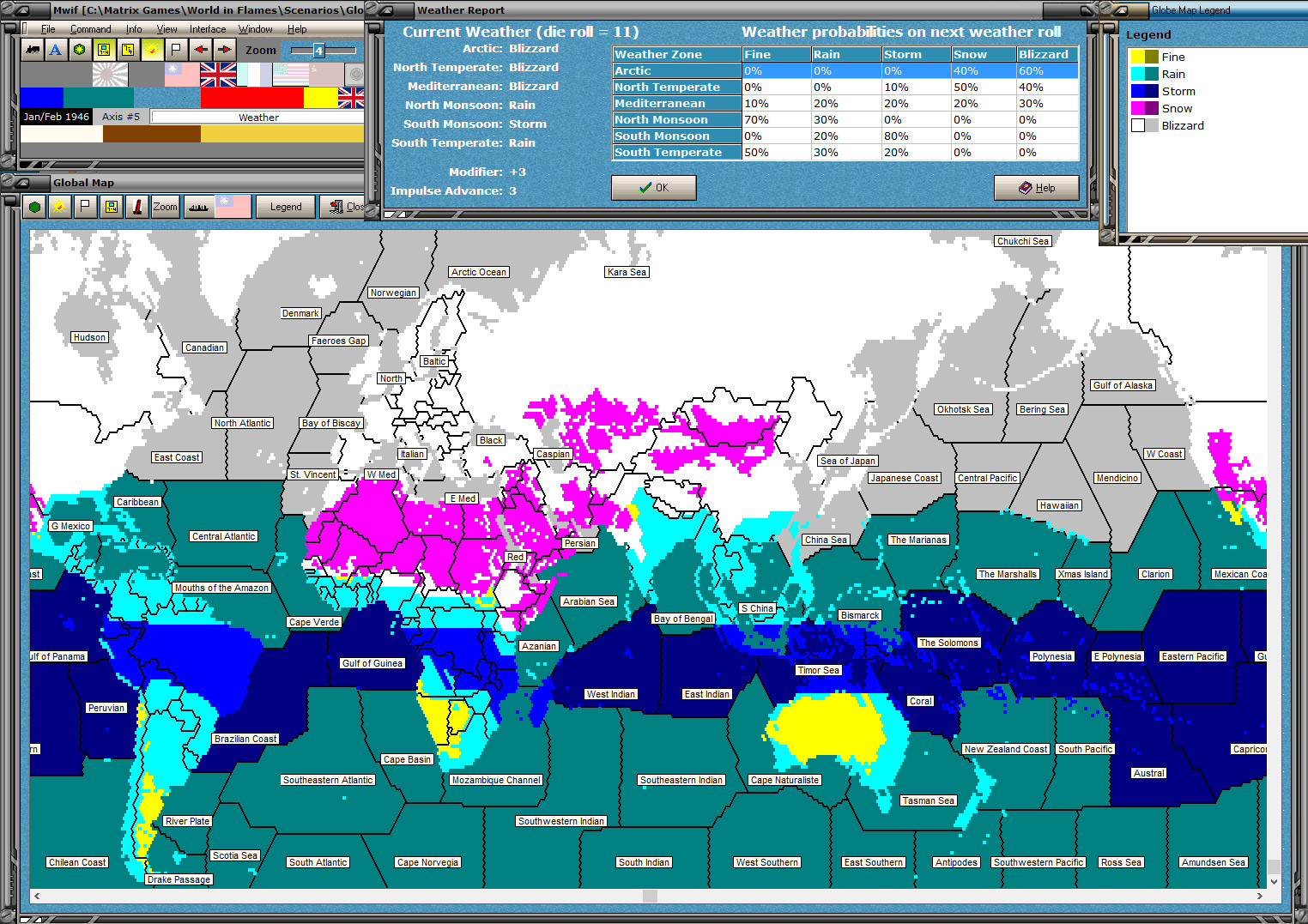Open the View menu
The width and height of the screenshot is (1308, 924).
coord(167,29)
